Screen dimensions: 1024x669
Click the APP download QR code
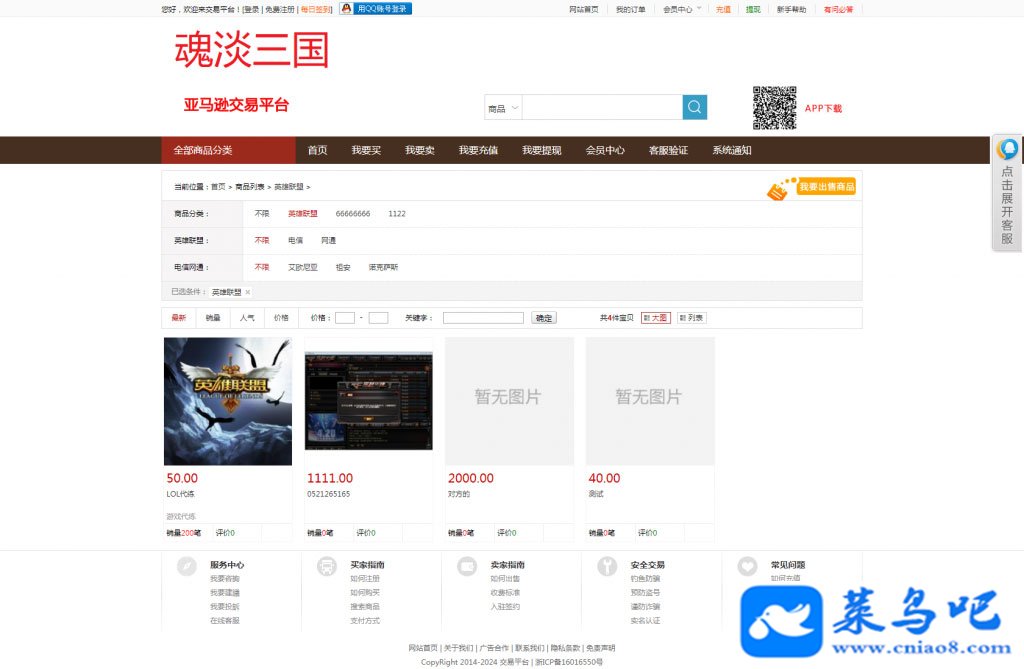tap(774, 108)
